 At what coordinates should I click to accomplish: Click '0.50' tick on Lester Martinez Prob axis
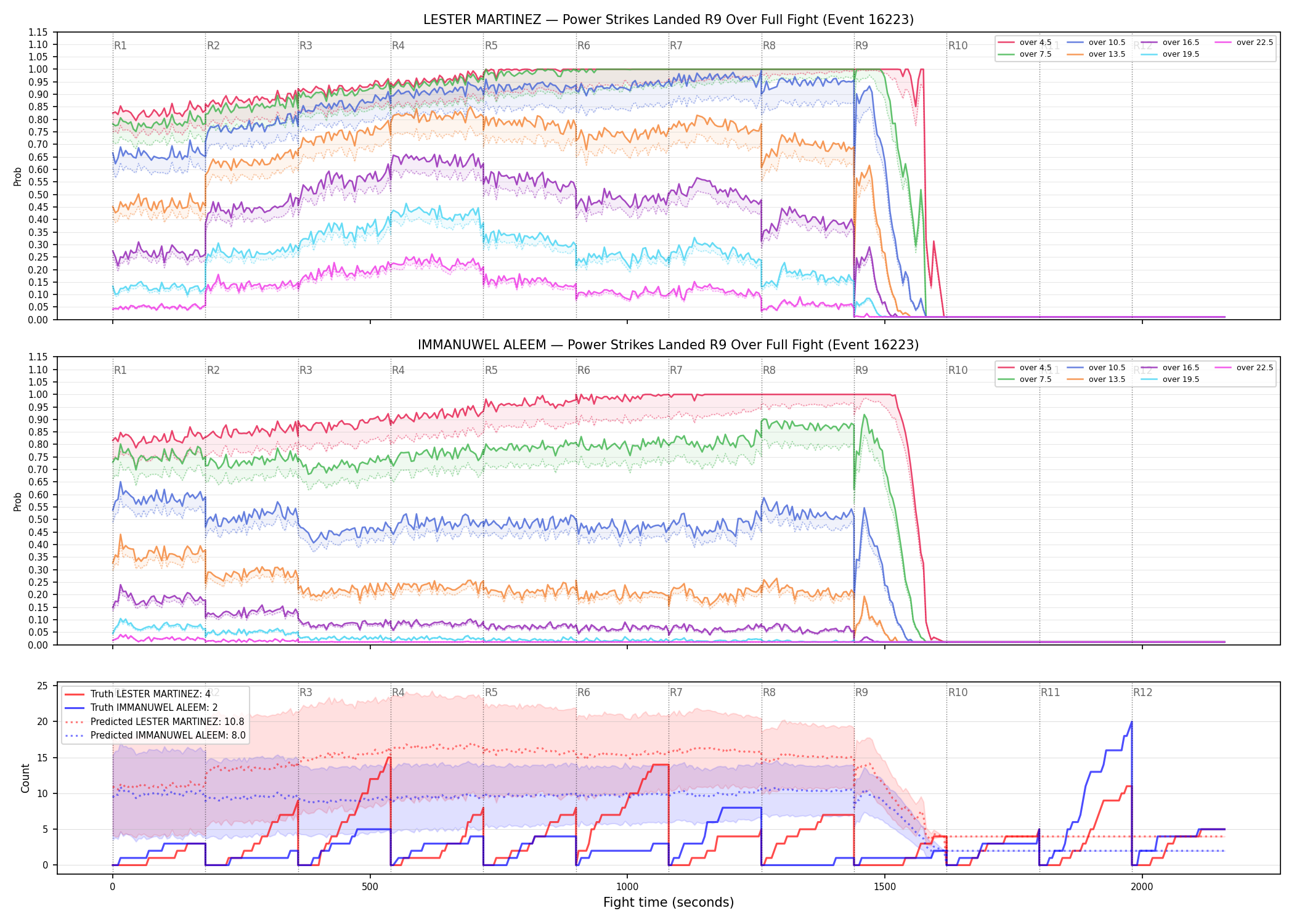pyautogui.click(x=38, y=195)
